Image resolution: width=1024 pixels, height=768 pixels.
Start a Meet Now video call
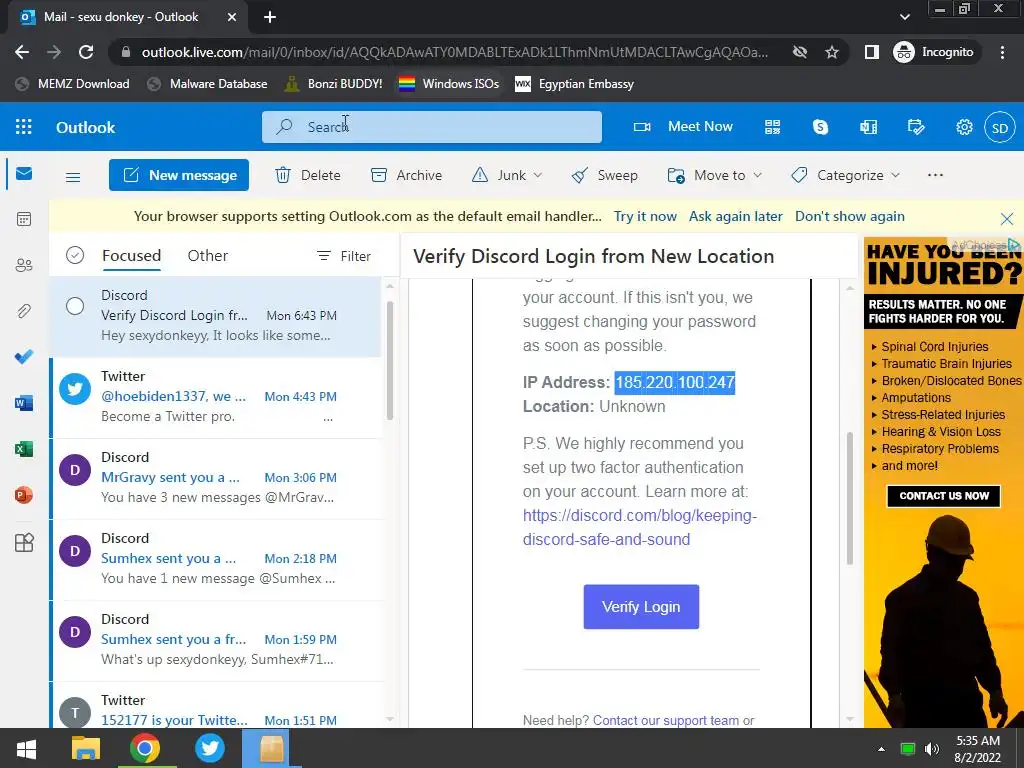pos(683,127)
